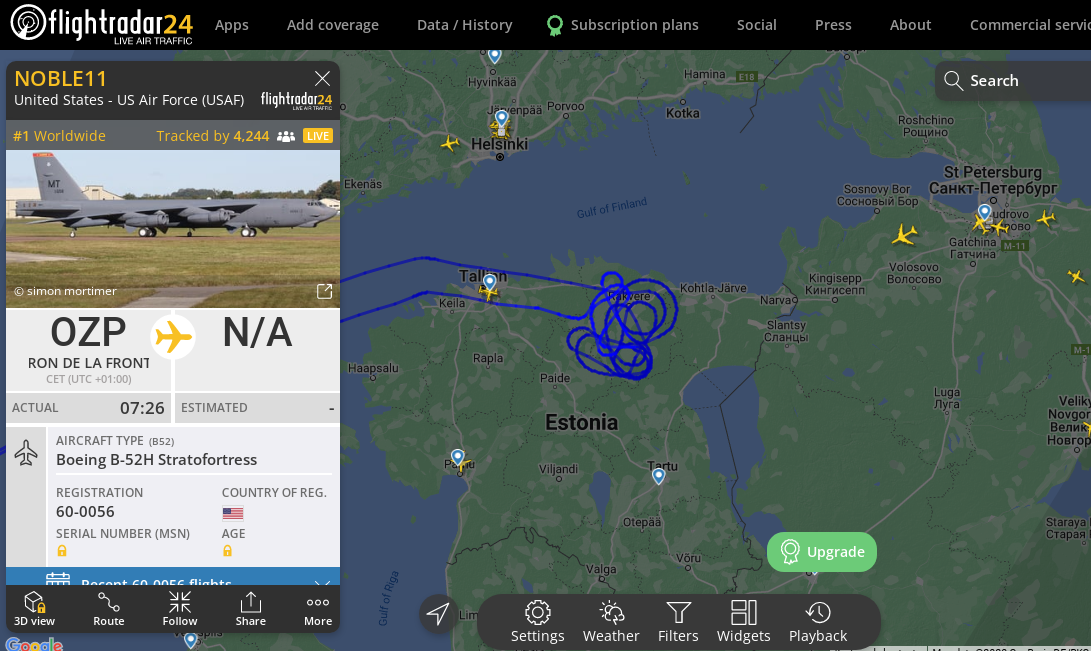Click the green Upgrade button

coord(822,552)
